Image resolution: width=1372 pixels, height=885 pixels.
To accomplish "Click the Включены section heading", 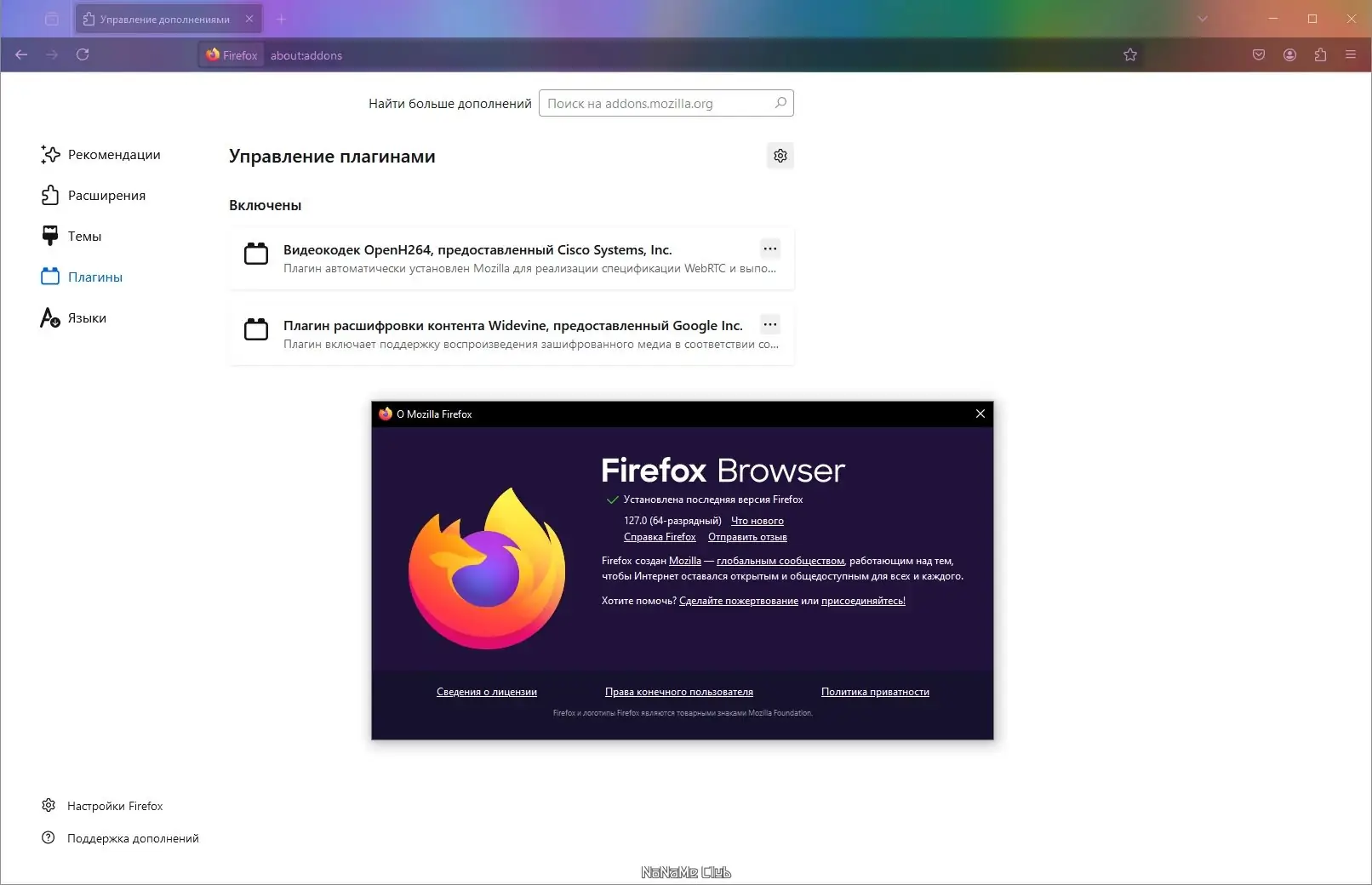I will click(x=265, y=205).
